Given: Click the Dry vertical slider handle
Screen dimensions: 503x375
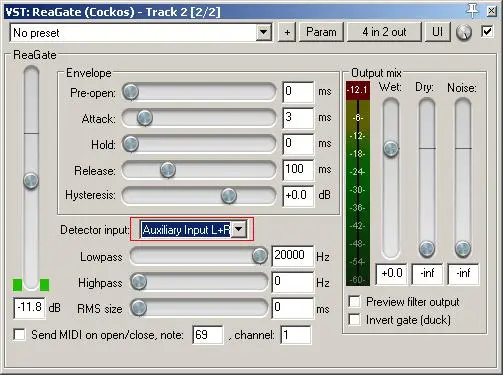Looking at the screenshot, I should (x=427, y=248).
